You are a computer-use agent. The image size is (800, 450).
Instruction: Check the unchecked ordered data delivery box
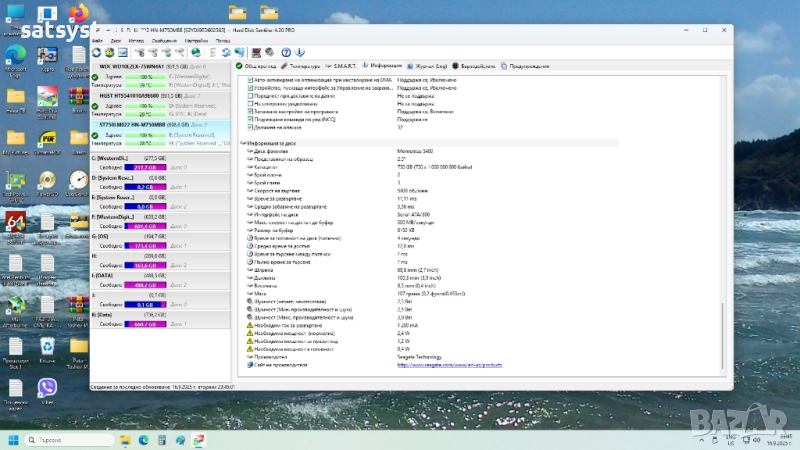tap(251, 95)
